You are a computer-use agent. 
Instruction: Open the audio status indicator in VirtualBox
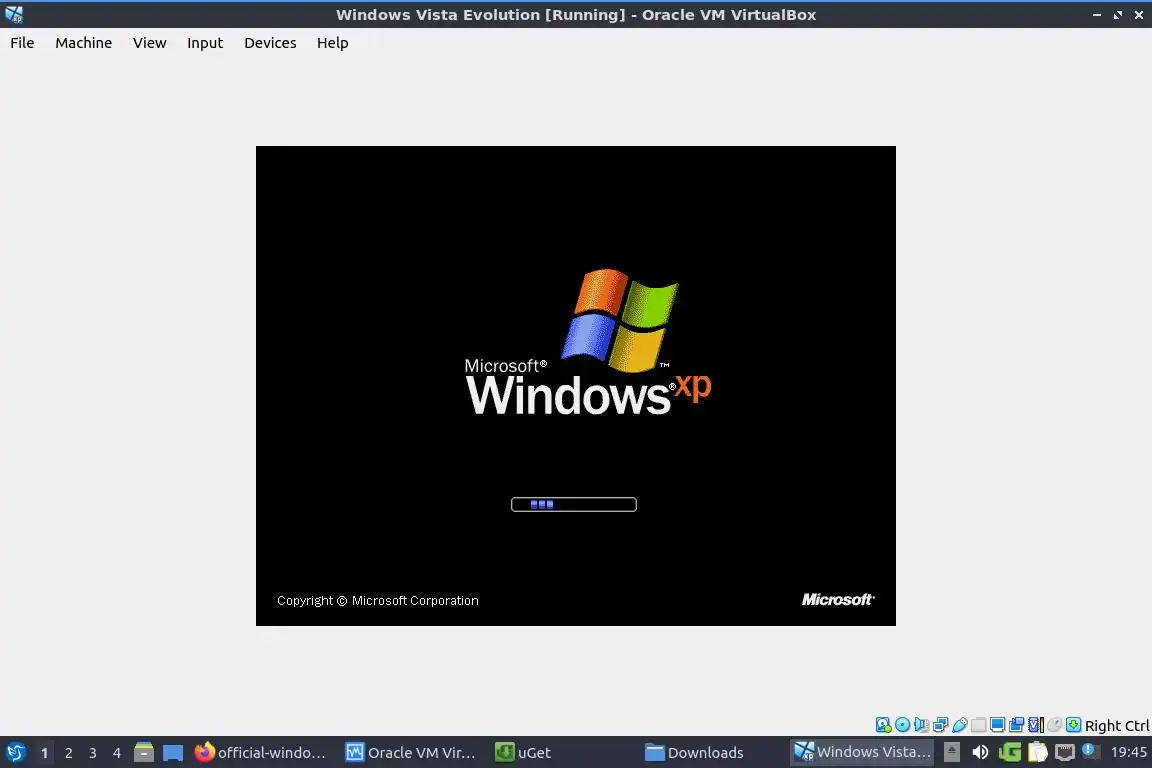921,725
